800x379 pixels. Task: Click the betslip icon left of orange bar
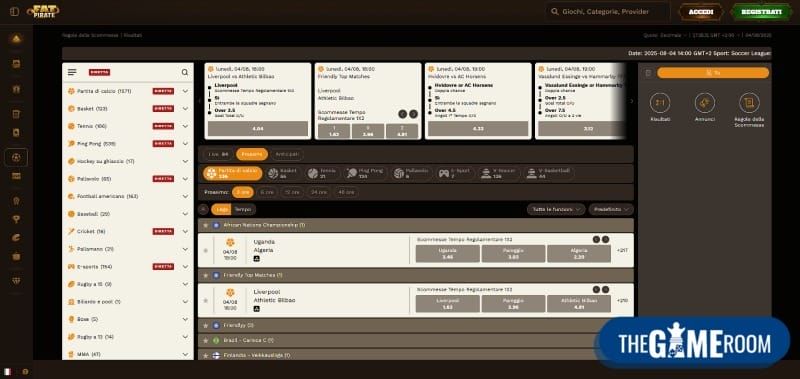[x=648, y=73]
